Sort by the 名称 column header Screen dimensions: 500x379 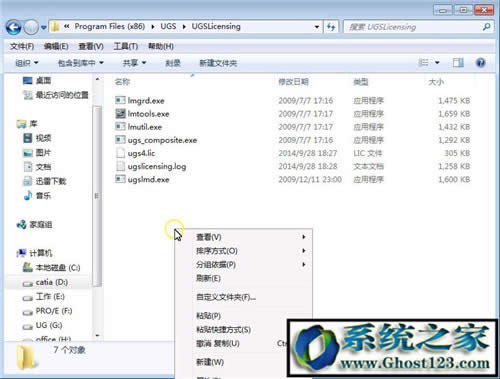(122, 82)
